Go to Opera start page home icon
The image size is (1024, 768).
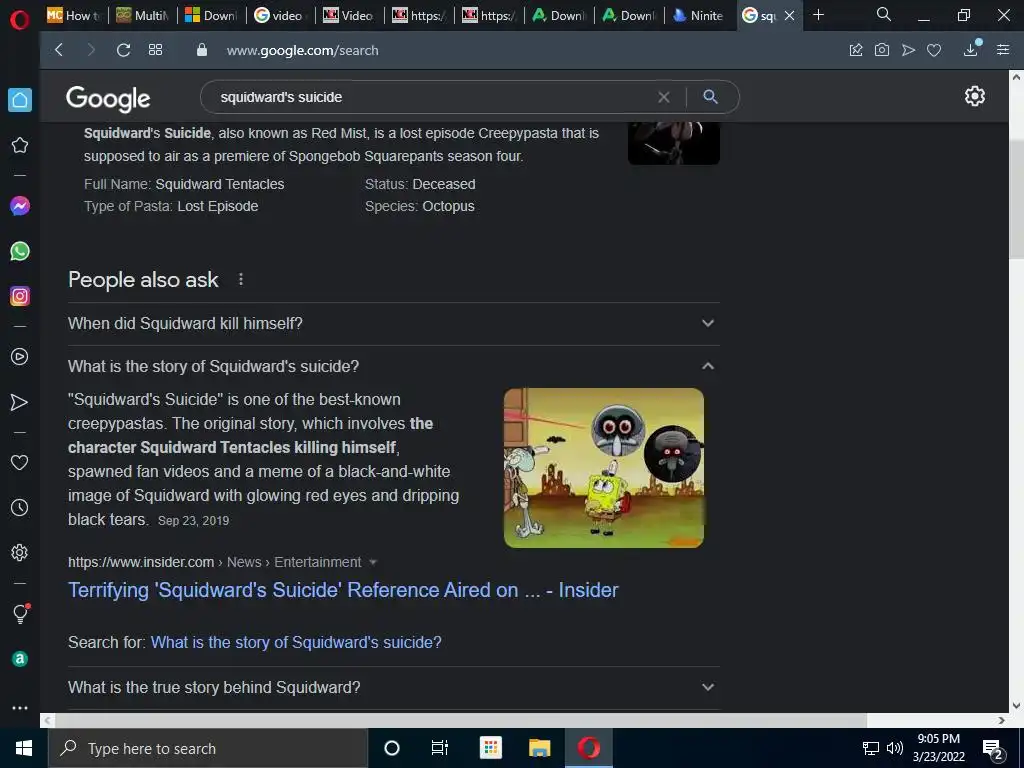pos(20,100)
